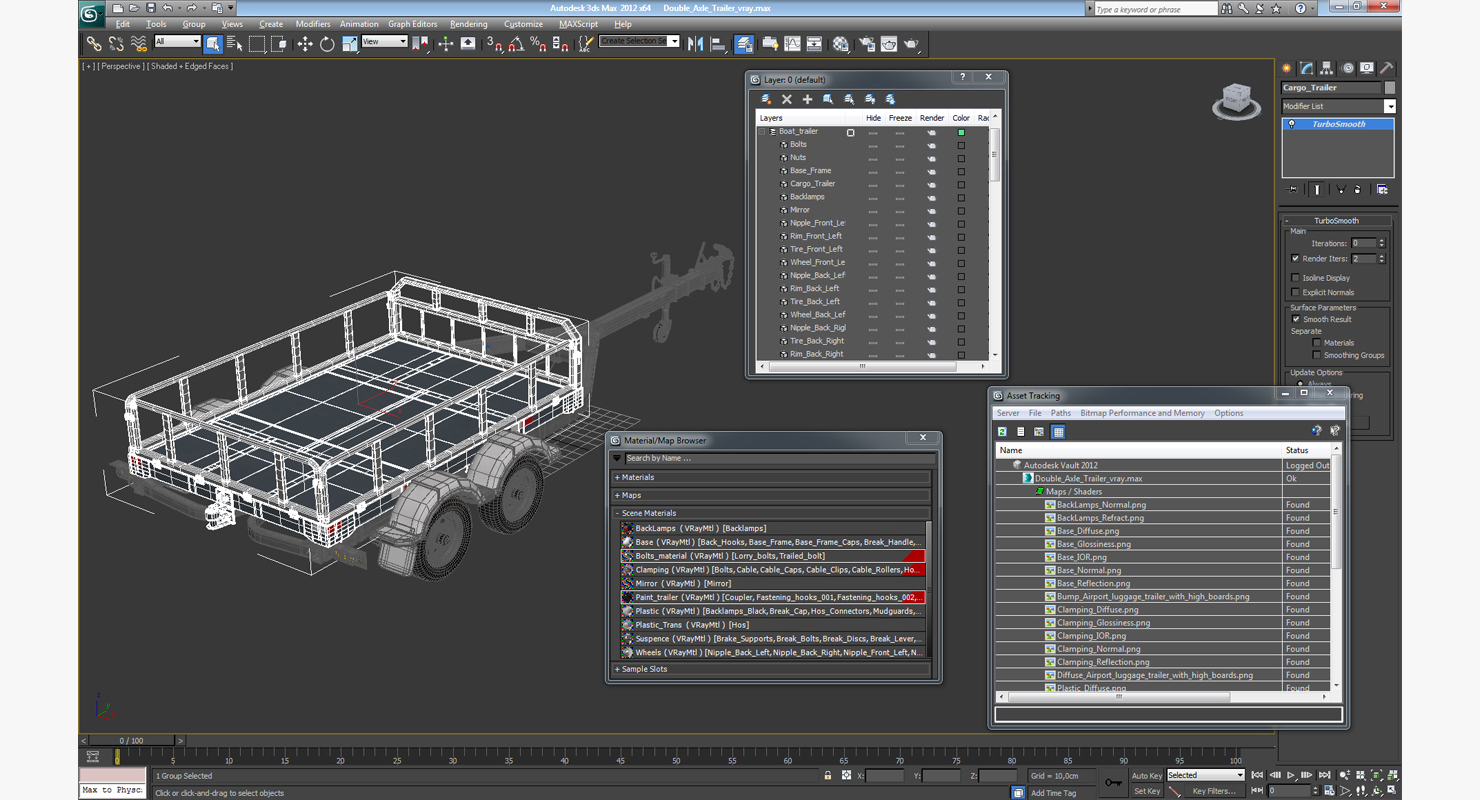Click Refresh icon in Asset Tracking
This screenshot has width=1480, height=800.
(x=1002, y=432)
